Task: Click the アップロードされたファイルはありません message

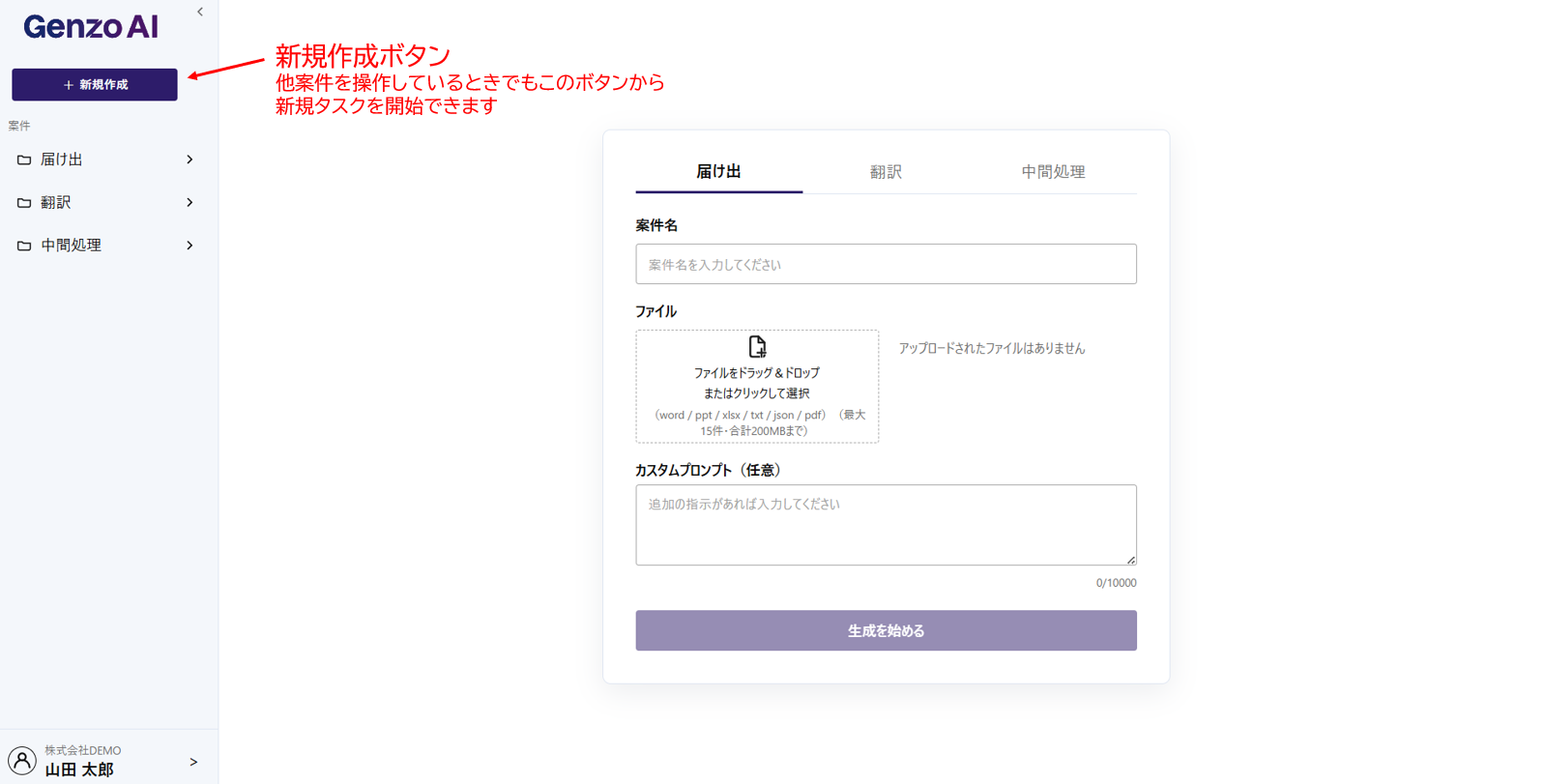Action: (992, 348)
